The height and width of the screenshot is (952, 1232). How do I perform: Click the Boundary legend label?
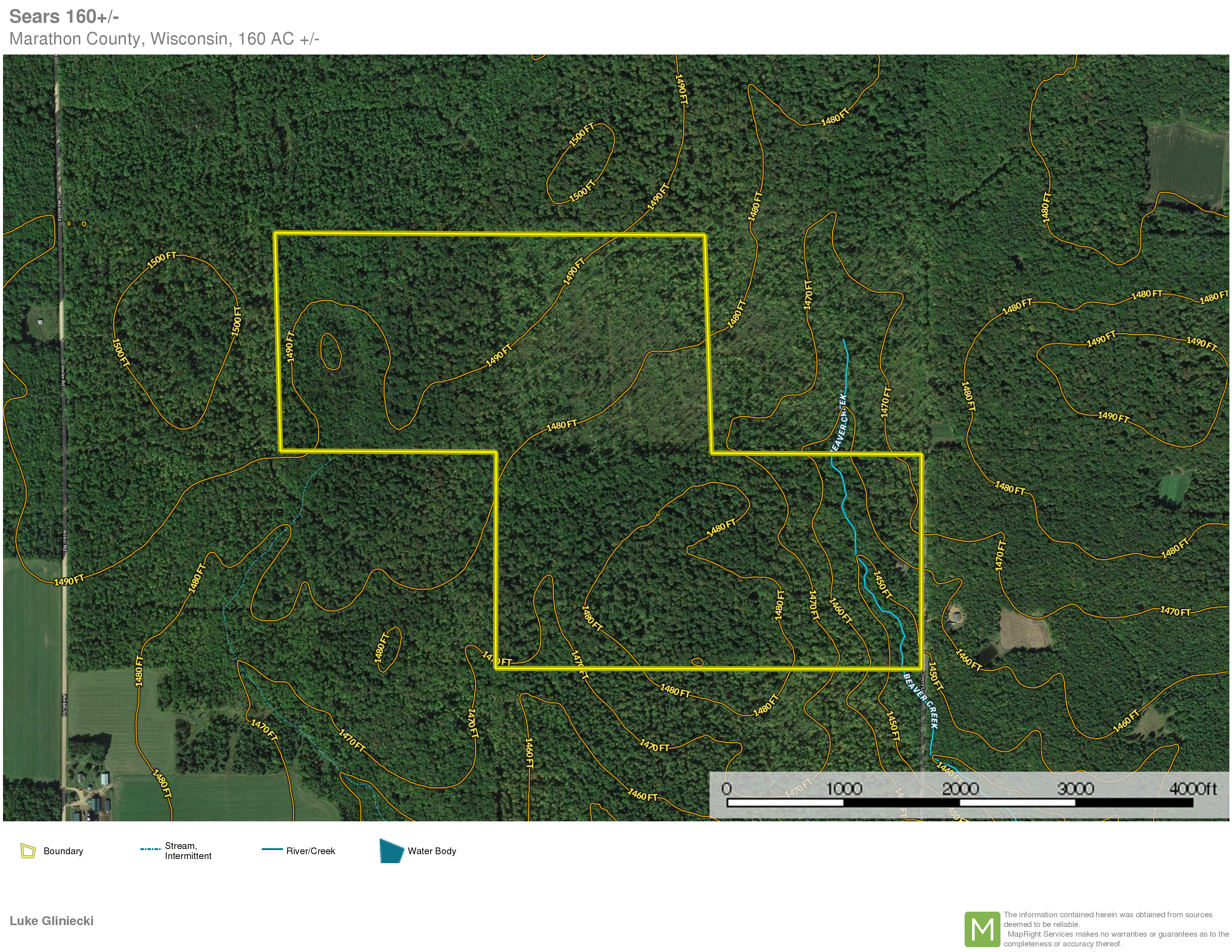click(63, 851)
